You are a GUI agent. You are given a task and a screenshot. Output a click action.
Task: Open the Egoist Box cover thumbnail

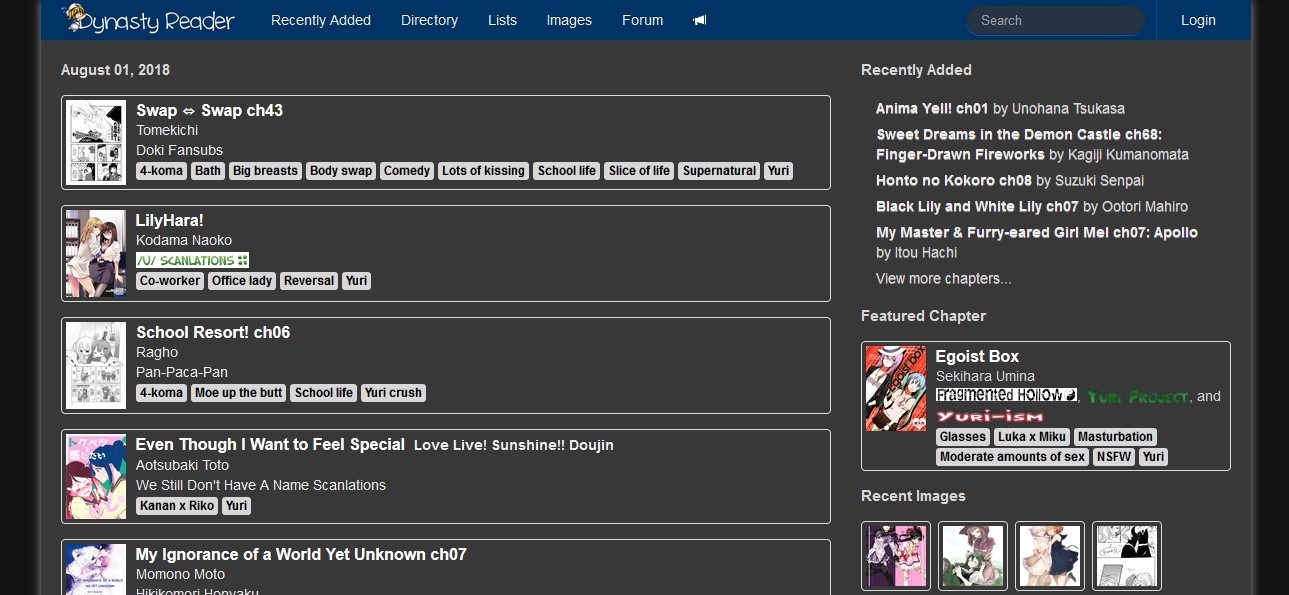point(895,388)
